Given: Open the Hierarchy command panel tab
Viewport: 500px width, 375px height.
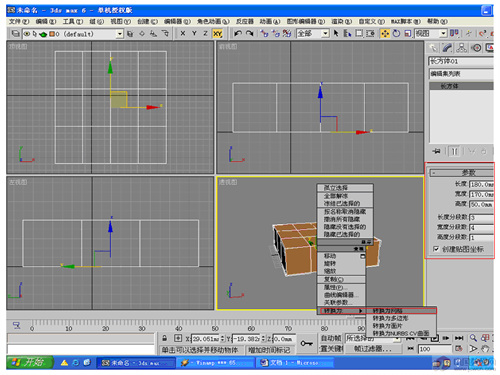Looking at the screenshot, I should point(462,48).
